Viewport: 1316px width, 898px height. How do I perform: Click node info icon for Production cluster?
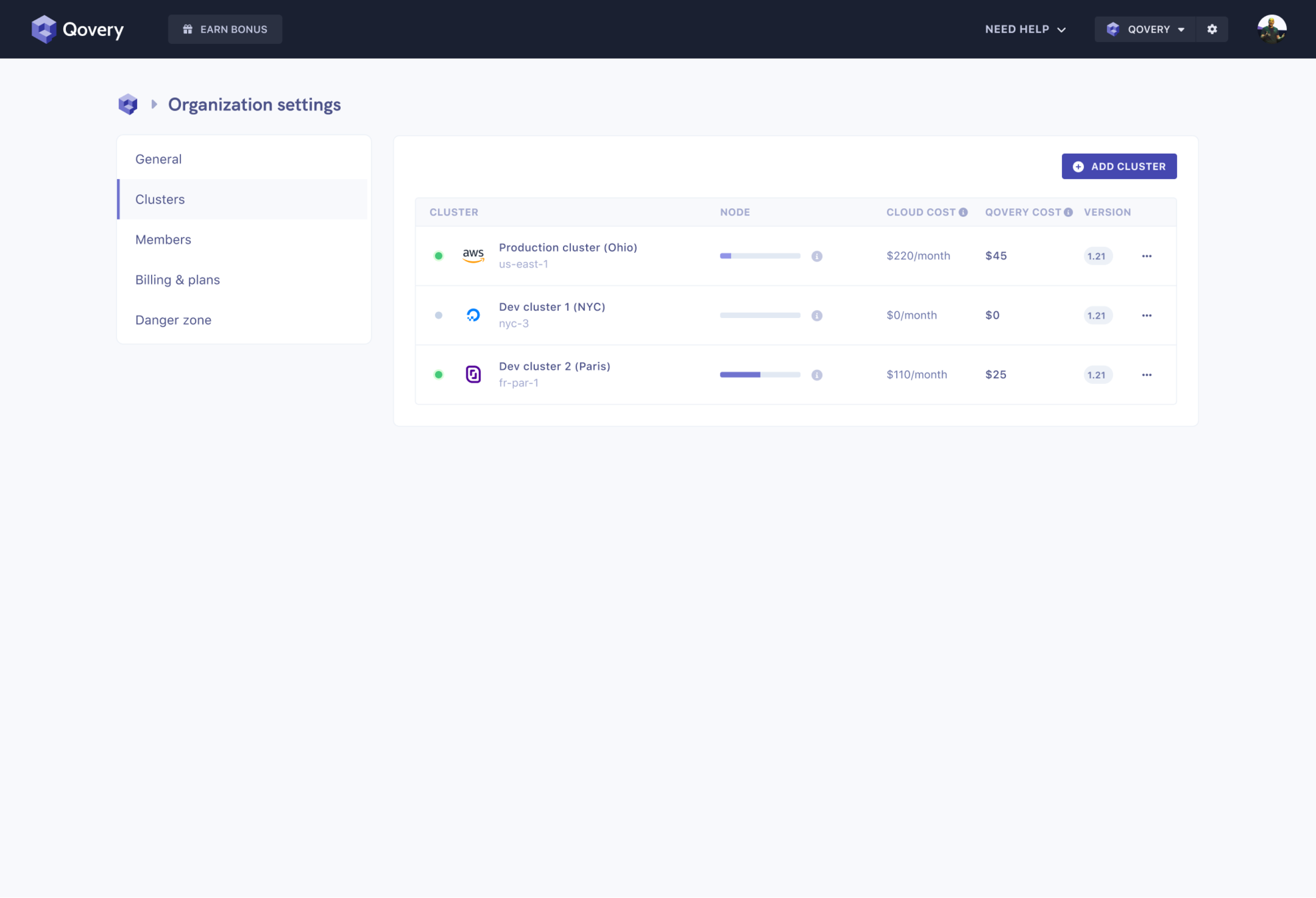tap(817, 256)
